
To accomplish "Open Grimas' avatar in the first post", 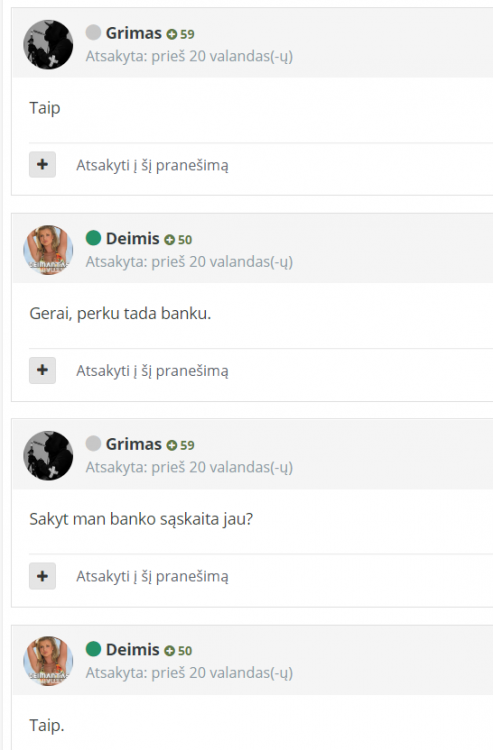I will [x=48, y=44].
